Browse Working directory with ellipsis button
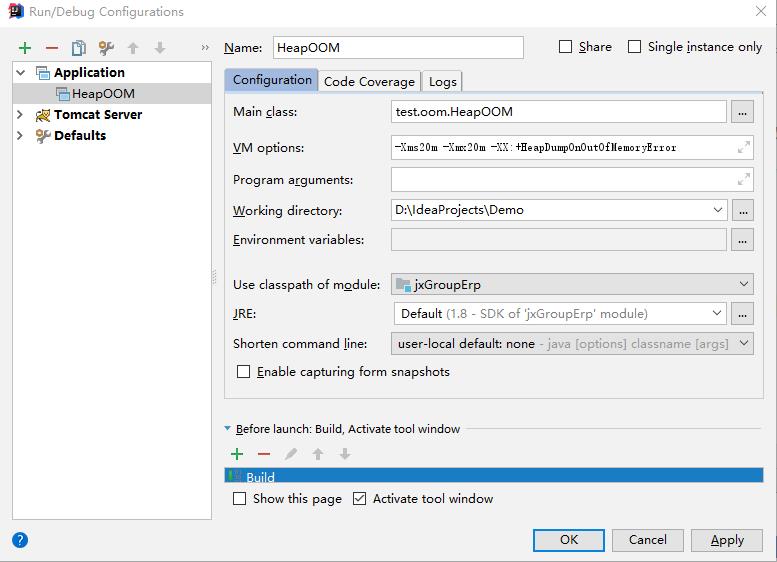 click(743, 211)
